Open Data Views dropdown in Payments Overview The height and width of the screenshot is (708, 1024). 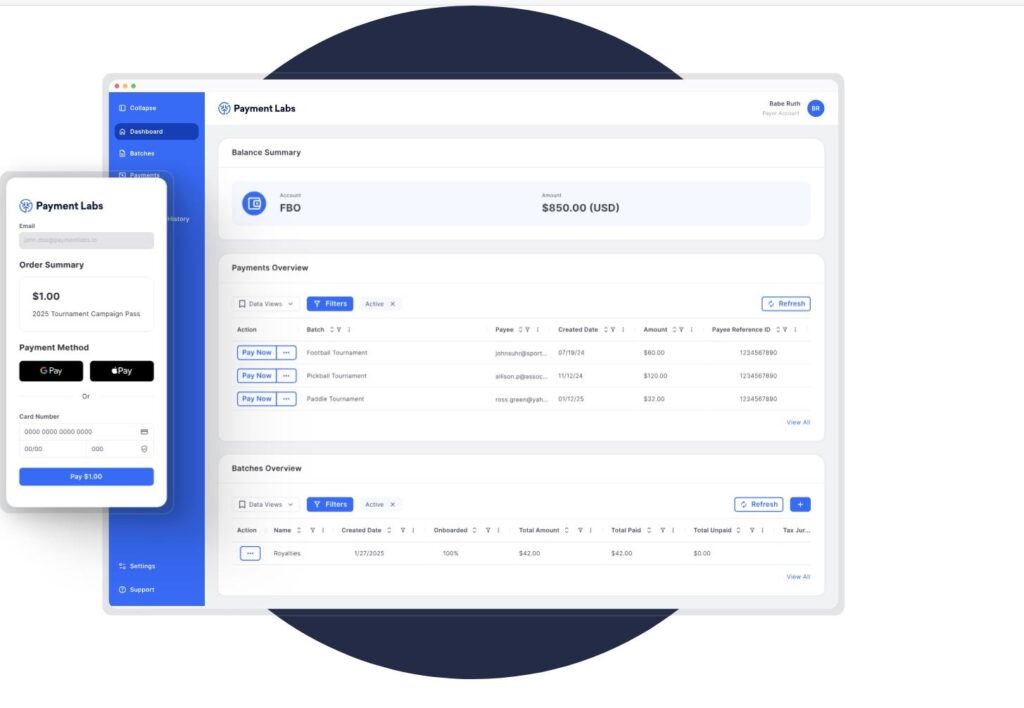pyautogui.click(x=266, y=304)
